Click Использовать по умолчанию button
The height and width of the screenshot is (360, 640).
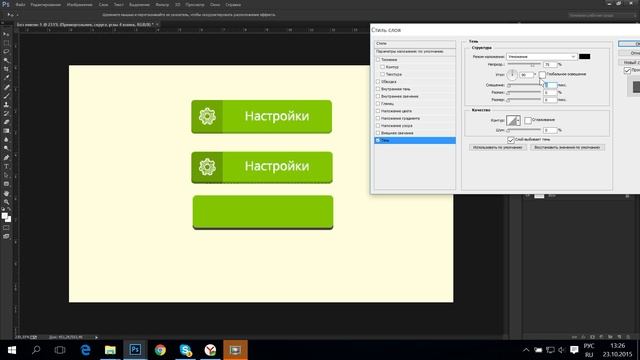[498, 147]
